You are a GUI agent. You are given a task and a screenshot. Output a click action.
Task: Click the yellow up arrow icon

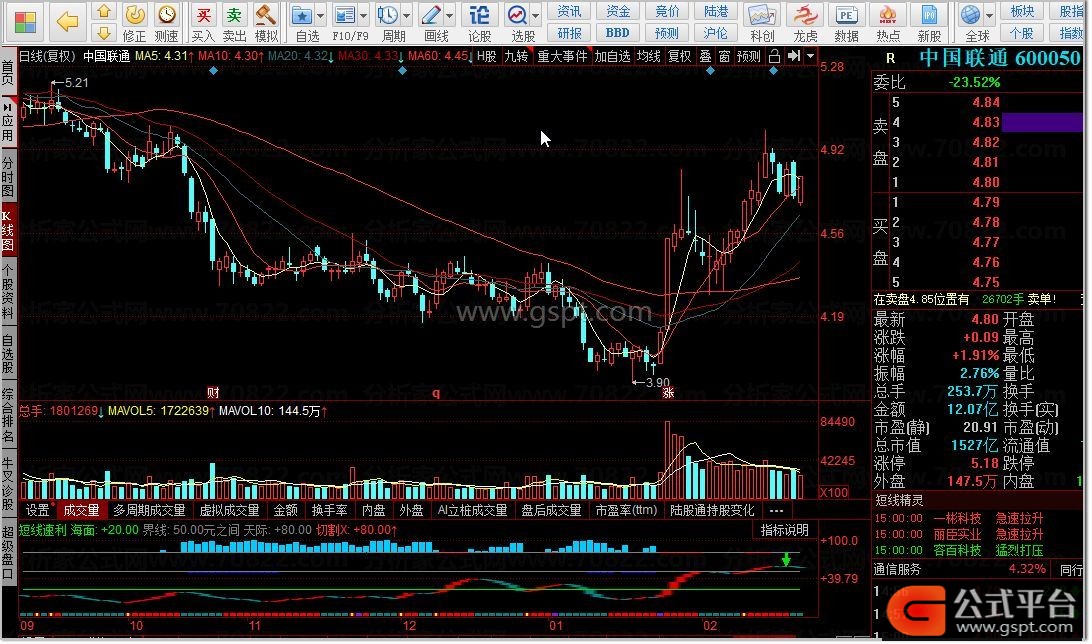pos(104,11)
